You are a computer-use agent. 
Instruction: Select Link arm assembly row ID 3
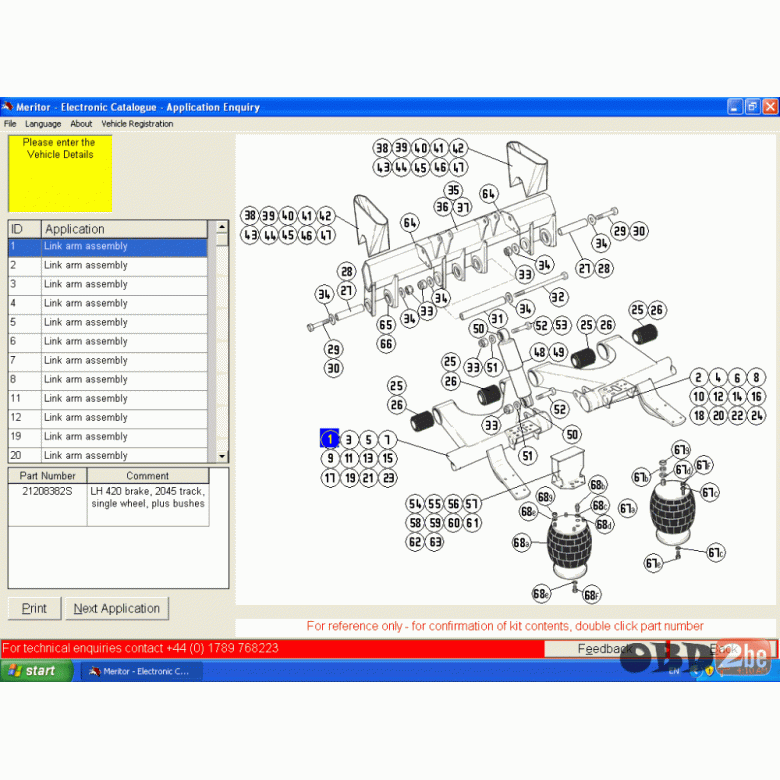[108, 285]
